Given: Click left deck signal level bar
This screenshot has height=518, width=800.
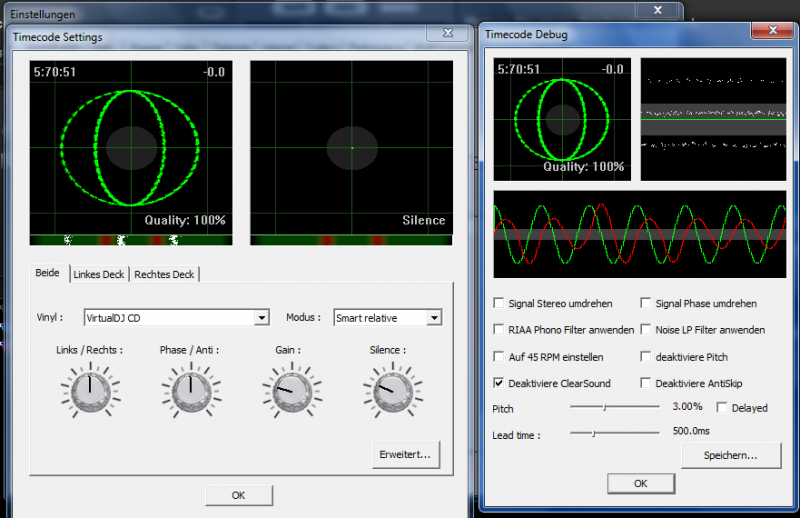Looking at the screenshot, I should (x=131, y=240).
